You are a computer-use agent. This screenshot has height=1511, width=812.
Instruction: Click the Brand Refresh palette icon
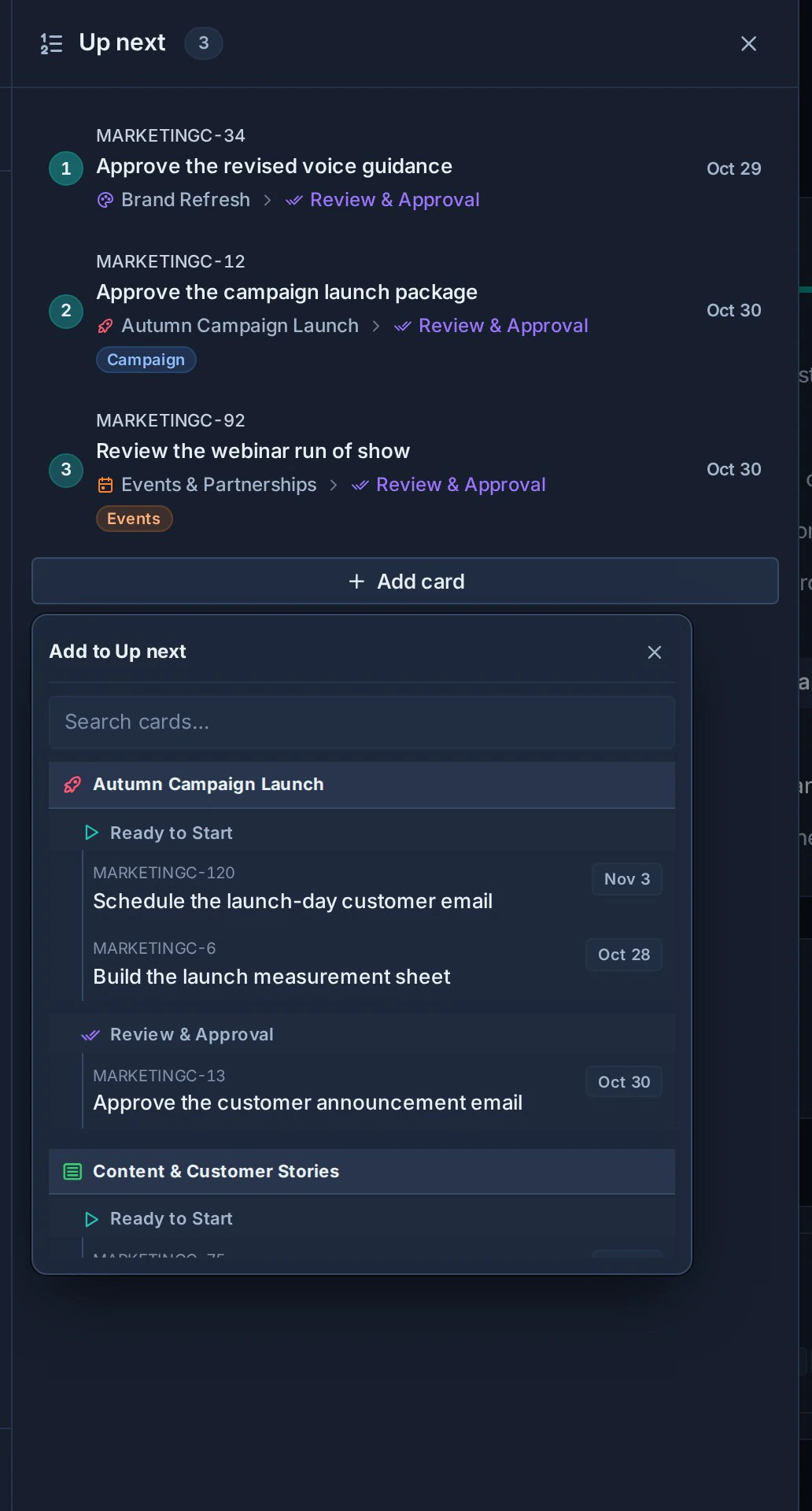tap(105, 201)
